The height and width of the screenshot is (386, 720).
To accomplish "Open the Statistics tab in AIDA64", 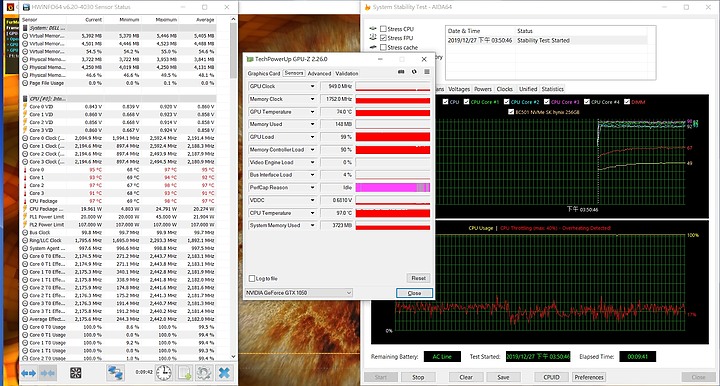I will [x=552, y=89].
